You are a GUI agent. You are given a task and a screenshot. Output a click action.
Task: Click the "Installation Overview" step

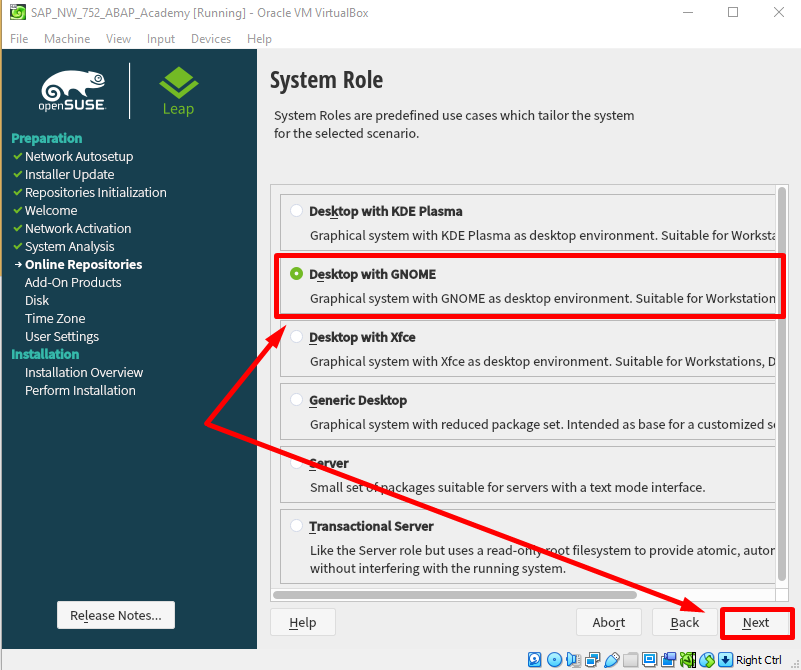[x=84, y=372]
